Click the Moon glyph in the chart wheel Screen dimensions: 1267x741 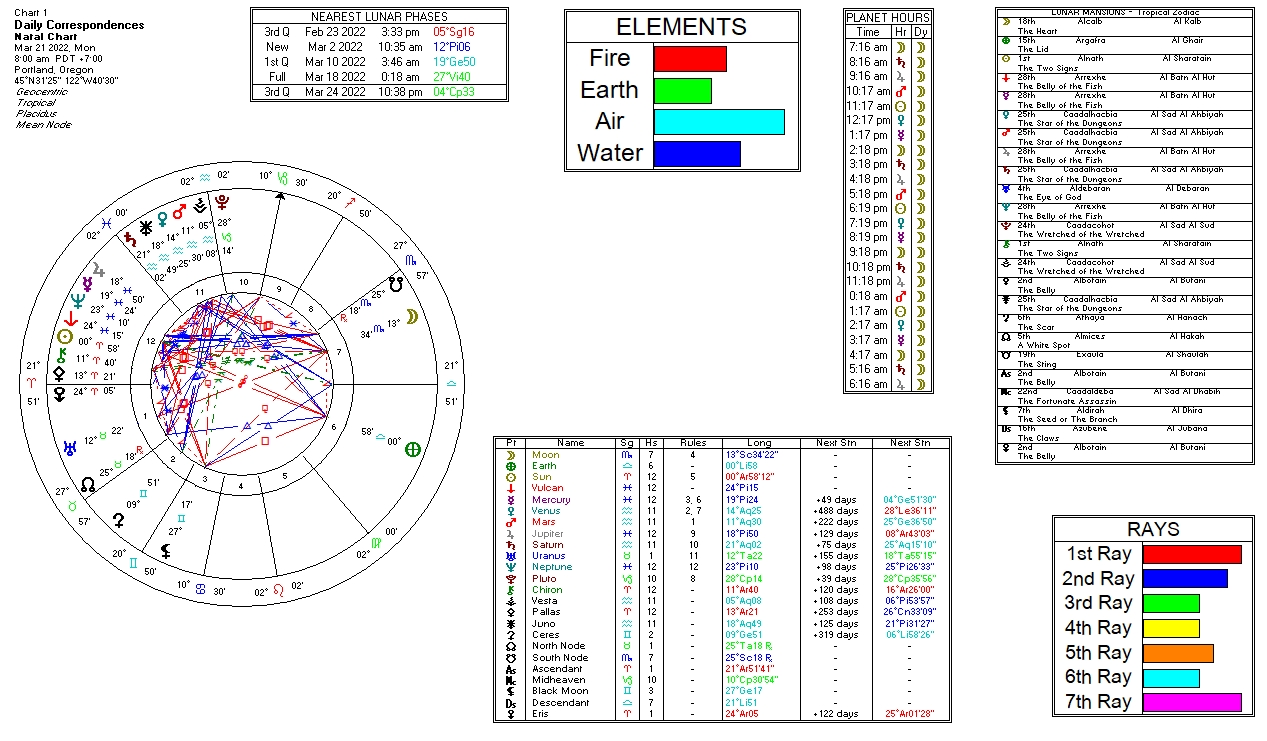pos(411,315)
